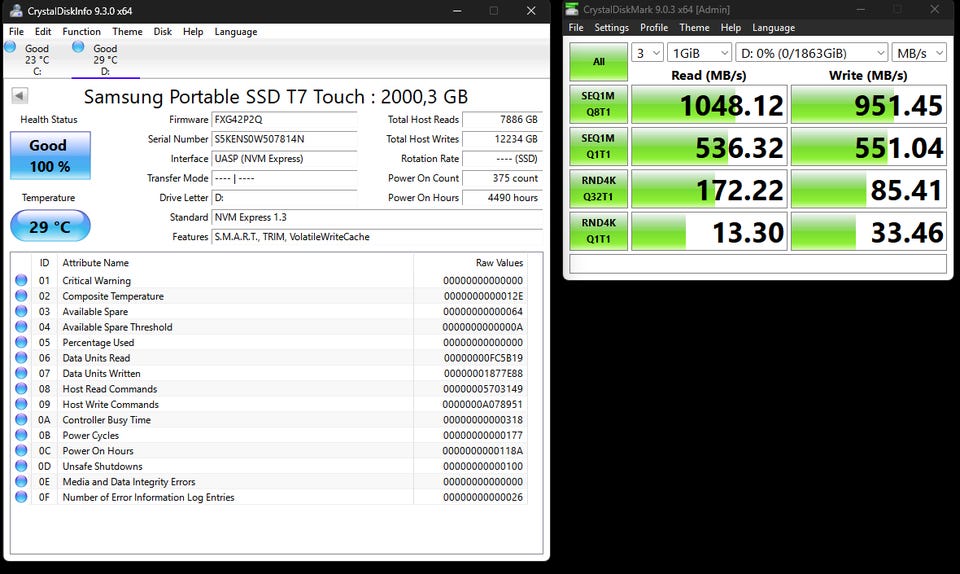960x574 pixels.
Task: Click the CrystalDiskInfo title bar app icon
Action: point(16,10)
